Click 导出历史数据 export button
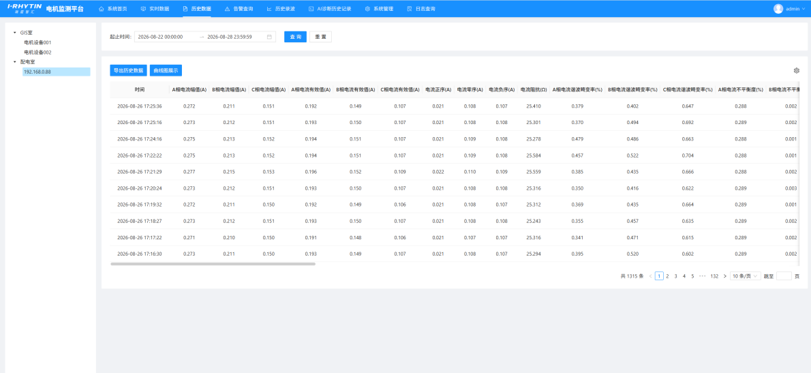The width and height of the screenshot is (811, 373). [128, 70]
